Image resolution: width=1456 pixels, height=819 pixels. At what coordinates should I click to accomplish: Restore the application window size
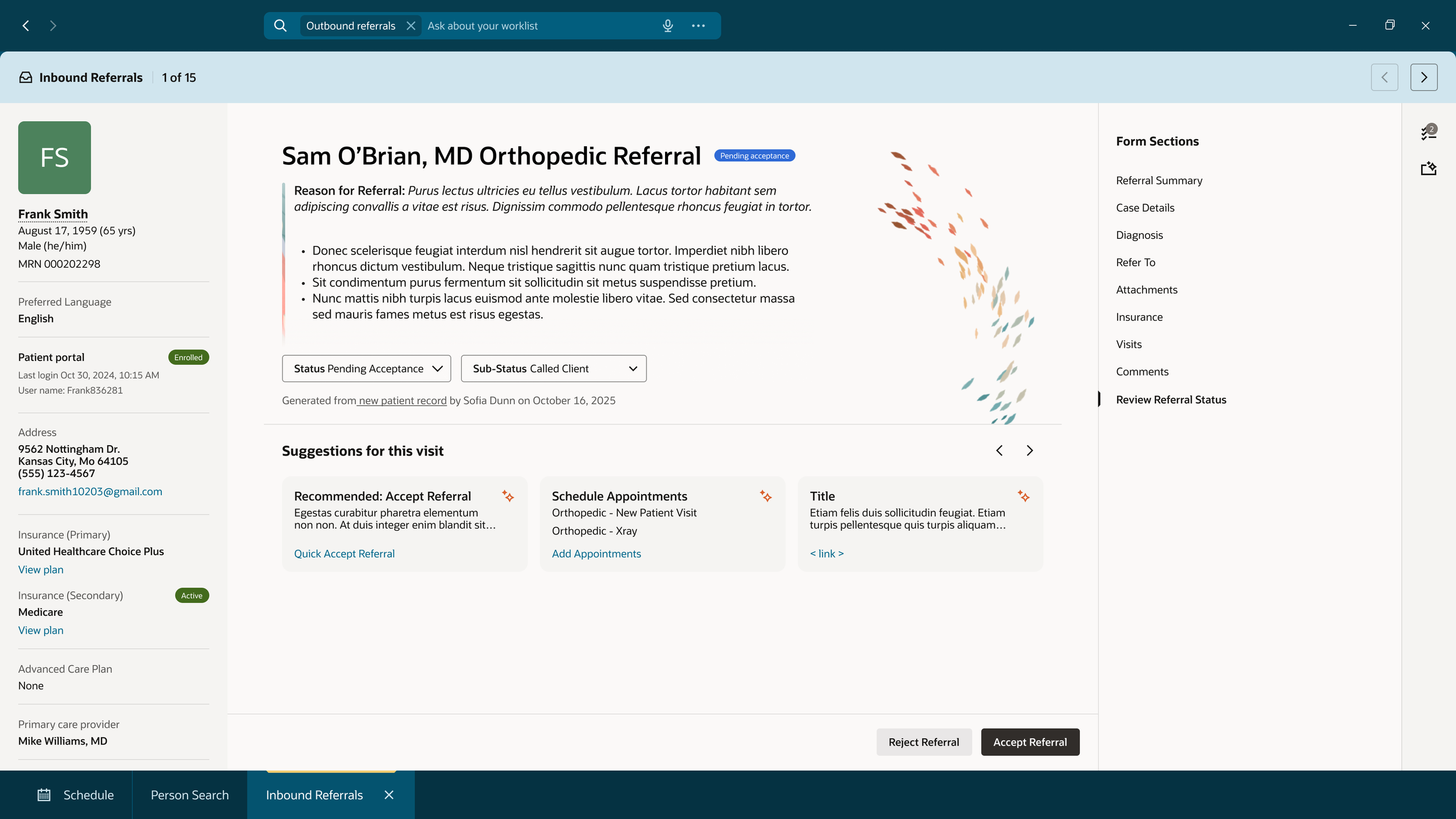point(1390,25)
